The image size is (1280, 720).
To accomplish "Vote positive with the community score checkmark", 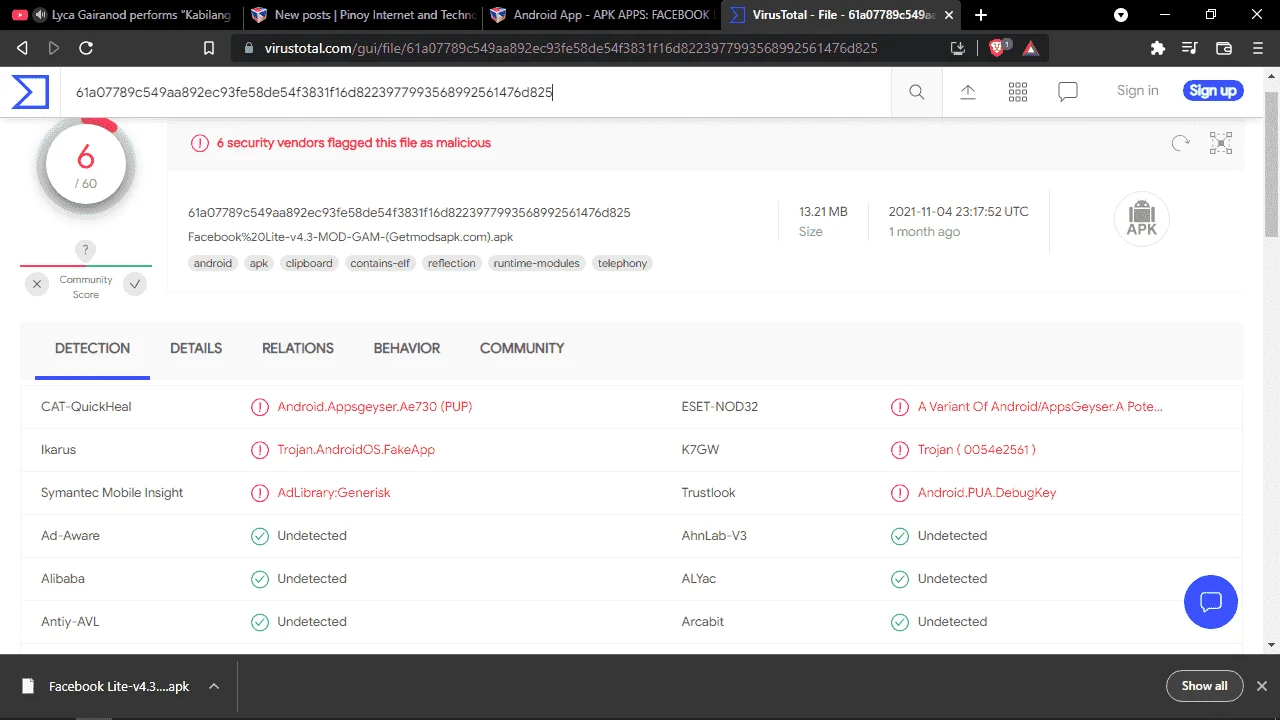I will click(x=135, y=284).
